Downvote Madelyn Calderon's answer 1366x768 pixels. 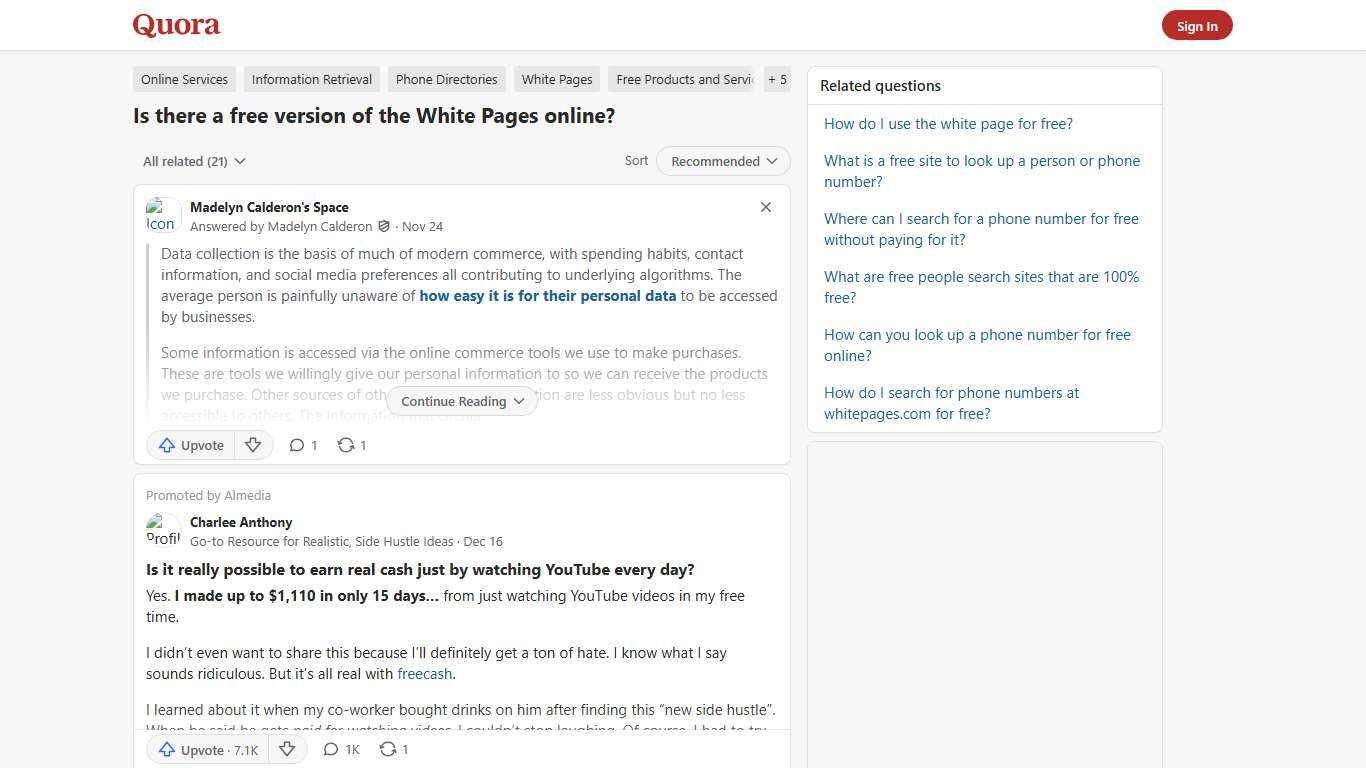(253, 445)
